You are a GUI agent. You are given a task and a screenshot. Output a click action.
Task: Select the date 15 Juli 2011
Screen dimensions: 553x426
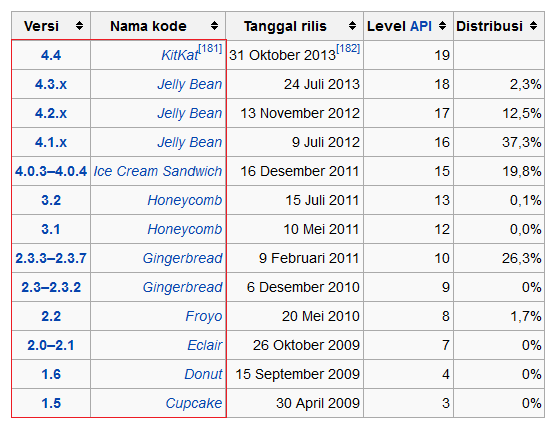pos(322,200)
